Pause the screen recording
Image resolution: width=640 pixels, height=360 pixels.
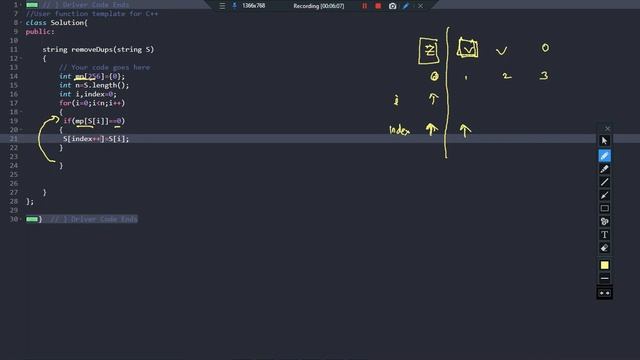pyautogui.click(x=364, y=6)
